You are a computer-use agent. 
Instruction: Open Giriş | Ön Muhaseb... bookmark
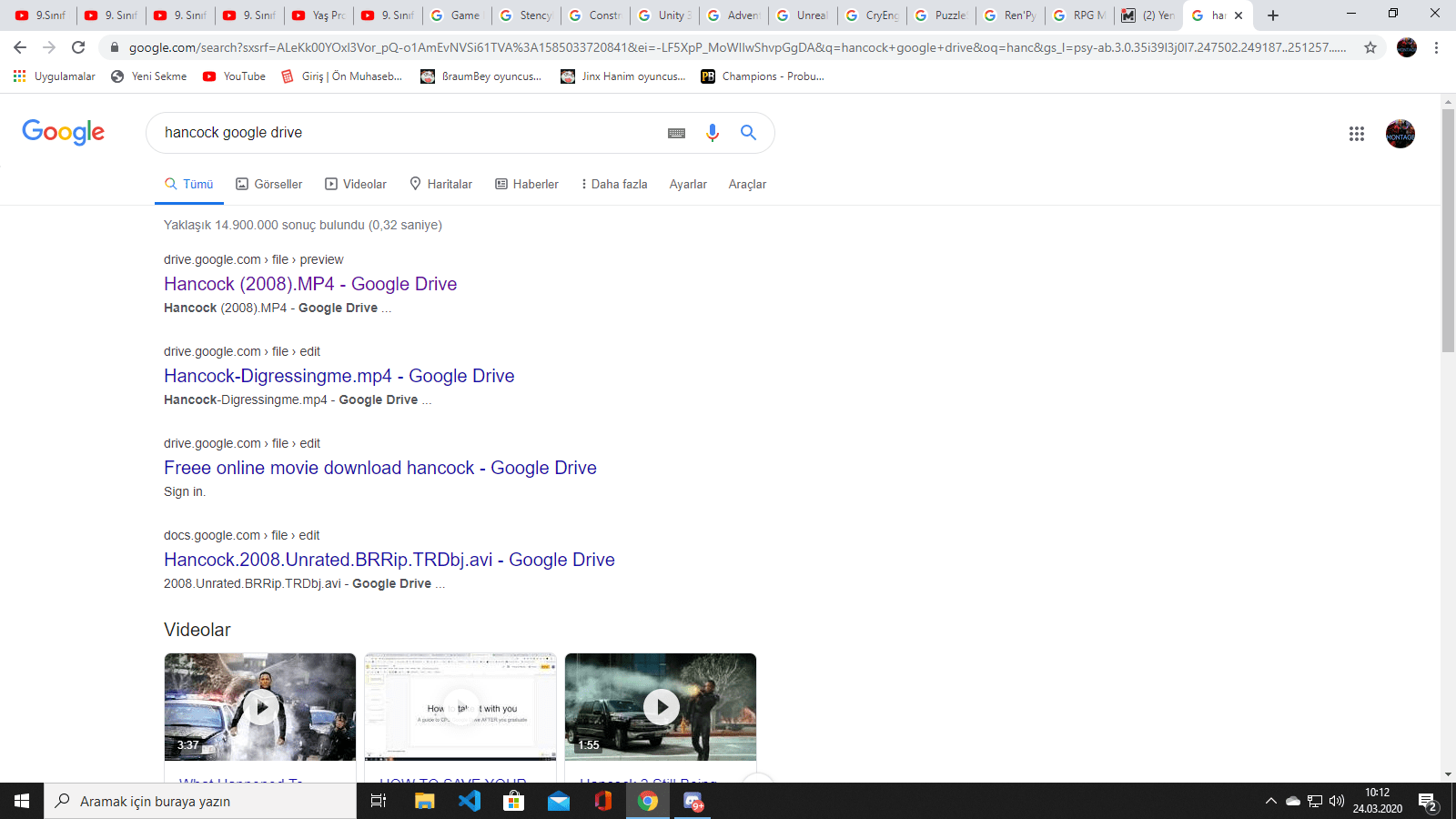click(342, 76)
